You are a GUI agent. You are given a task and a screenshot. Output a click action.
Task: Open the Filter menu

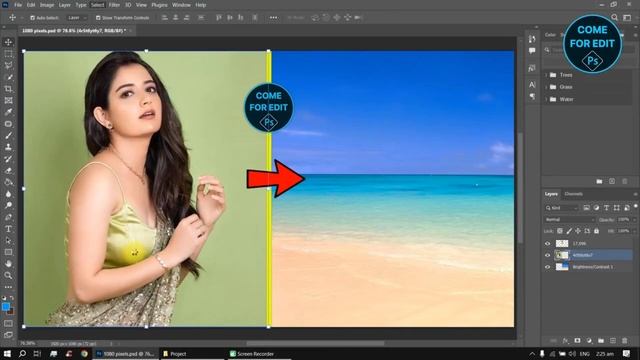(114, 5)
